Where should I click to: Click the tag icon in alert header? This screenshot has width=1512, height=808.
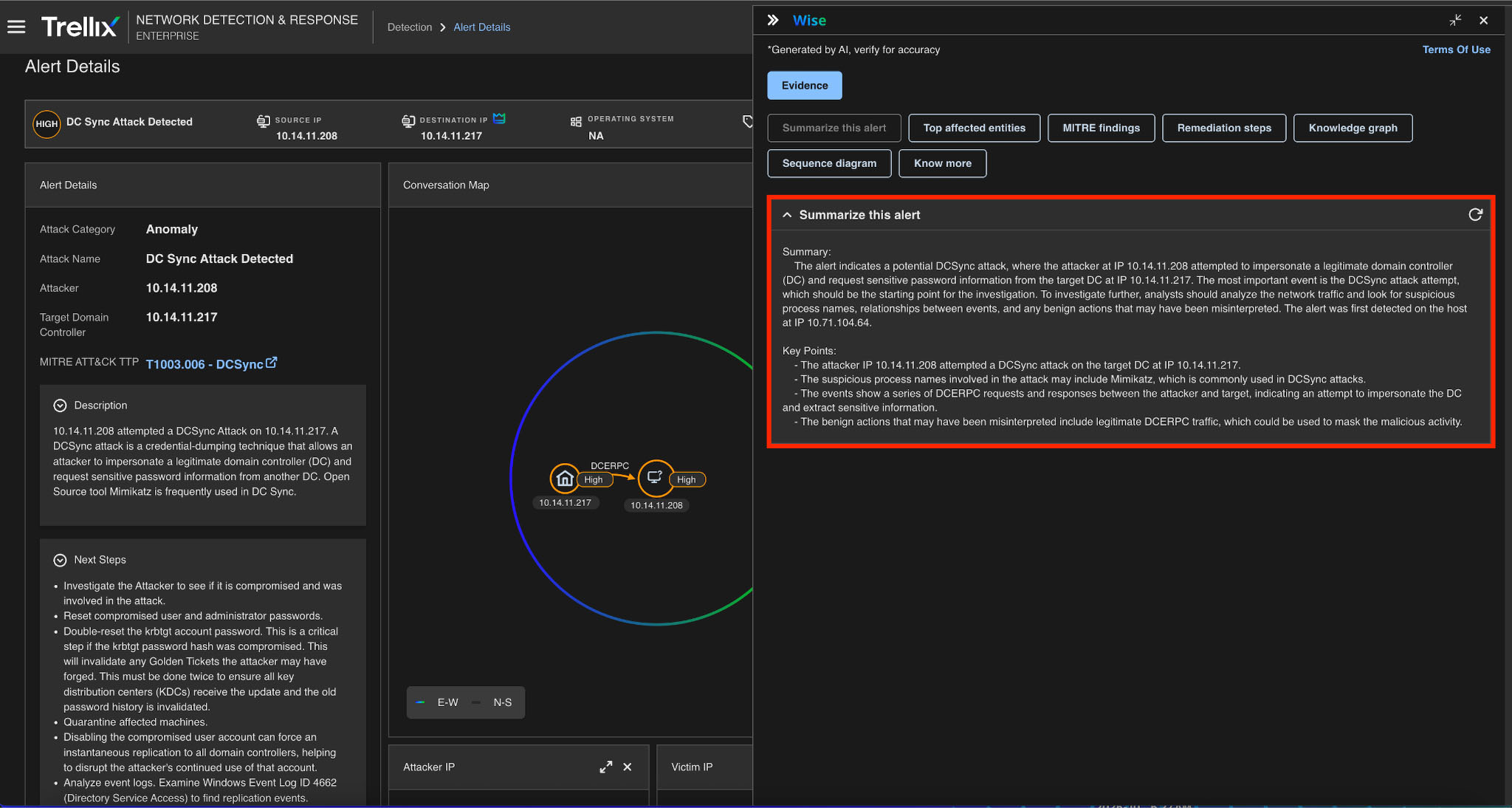point(747,122)
